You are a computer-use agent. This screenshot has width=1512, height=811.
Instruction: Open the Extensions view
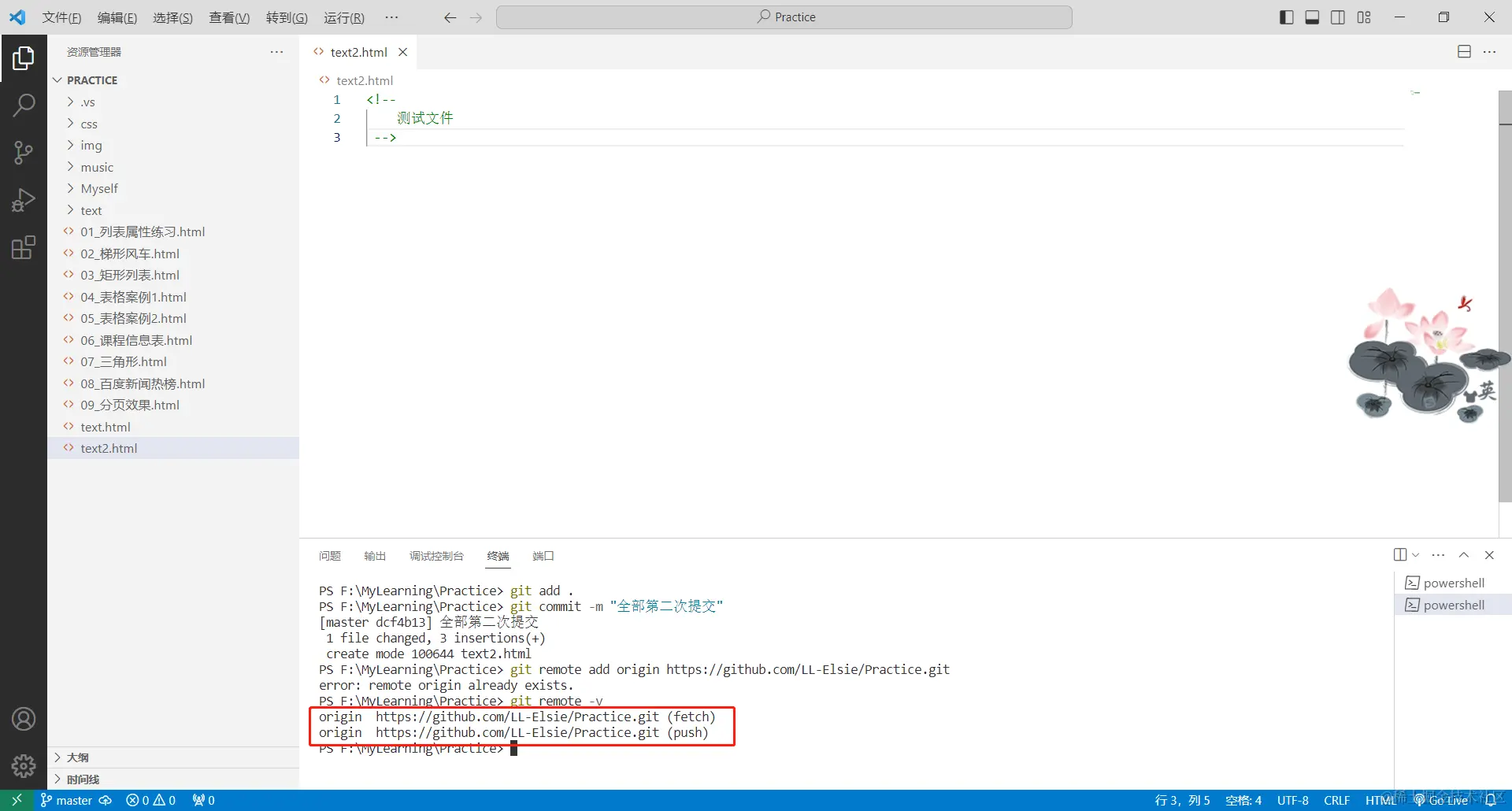pos(24,247)
